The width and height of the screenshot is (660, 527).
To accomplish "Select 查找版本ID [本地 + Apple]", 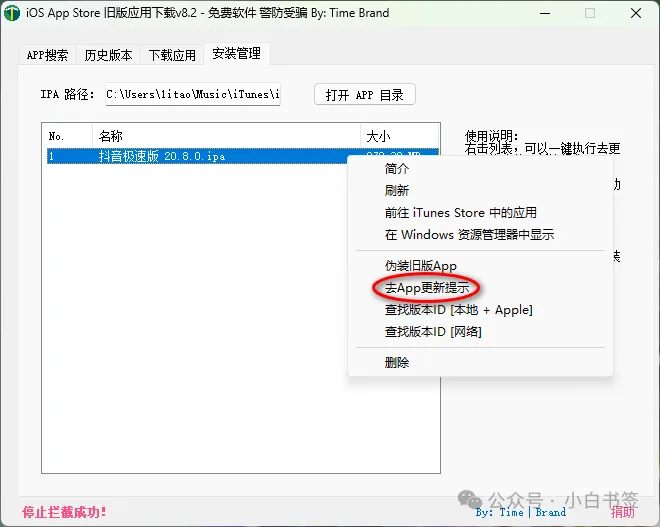I will (480, 310).
